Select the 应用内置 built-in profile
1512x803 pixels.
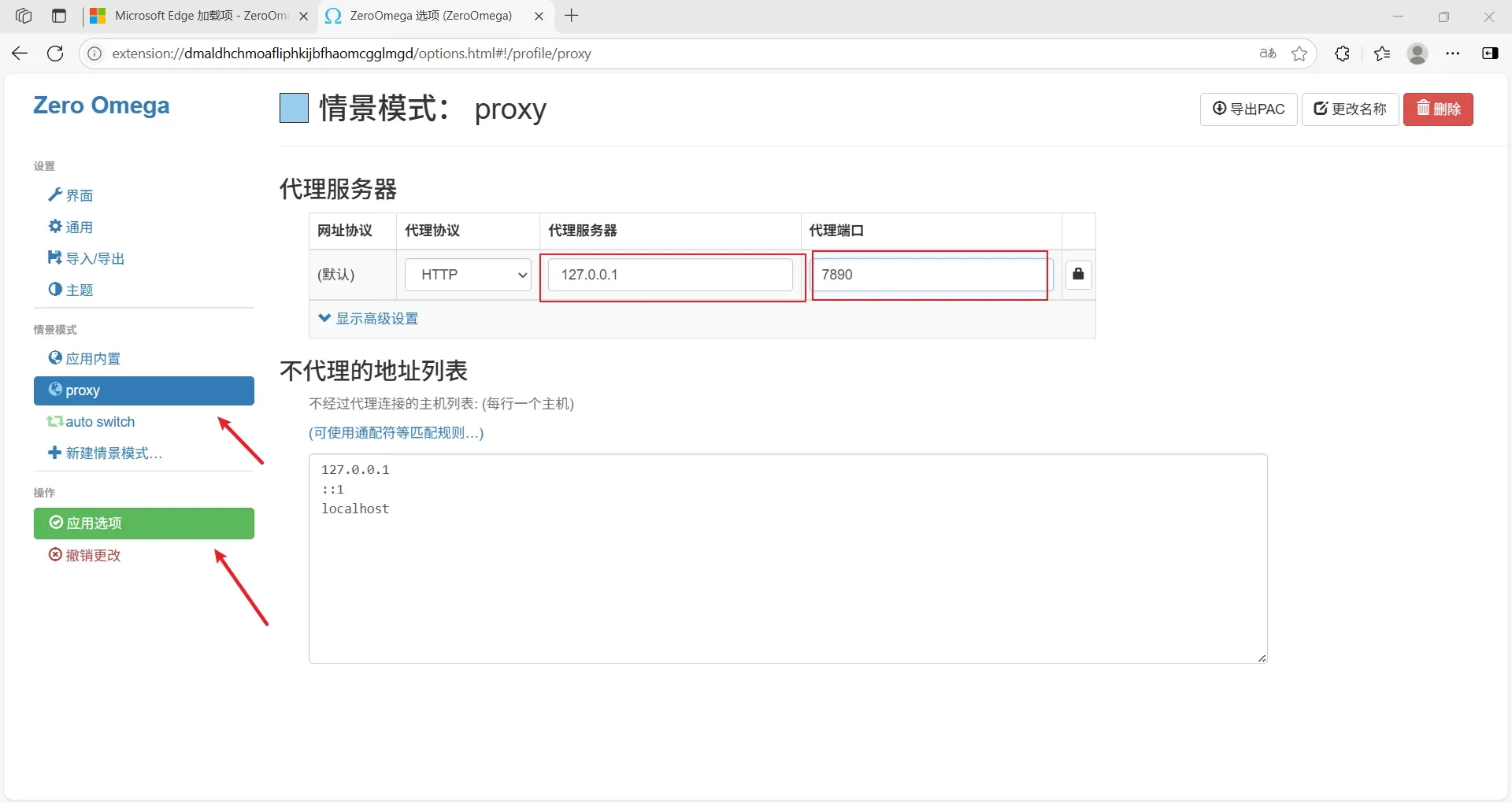(x=92, y=357)
